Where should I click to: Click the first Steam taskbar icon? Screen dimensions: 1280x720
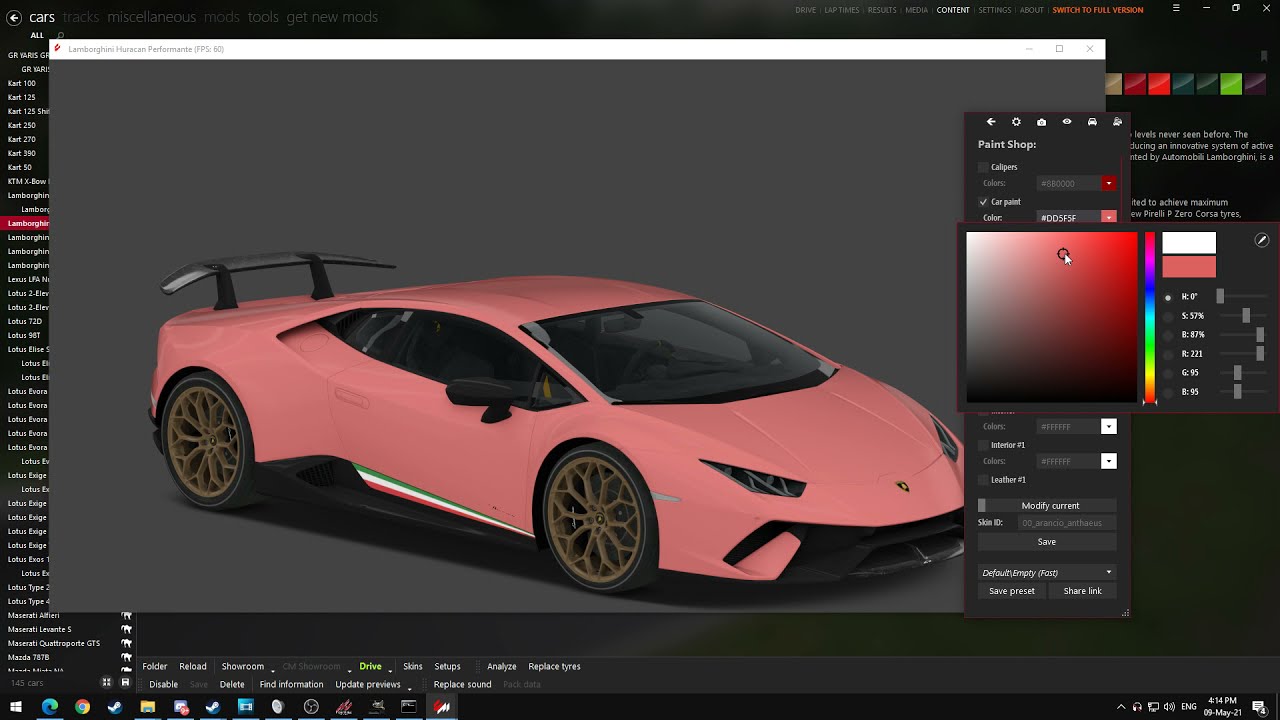115,707
